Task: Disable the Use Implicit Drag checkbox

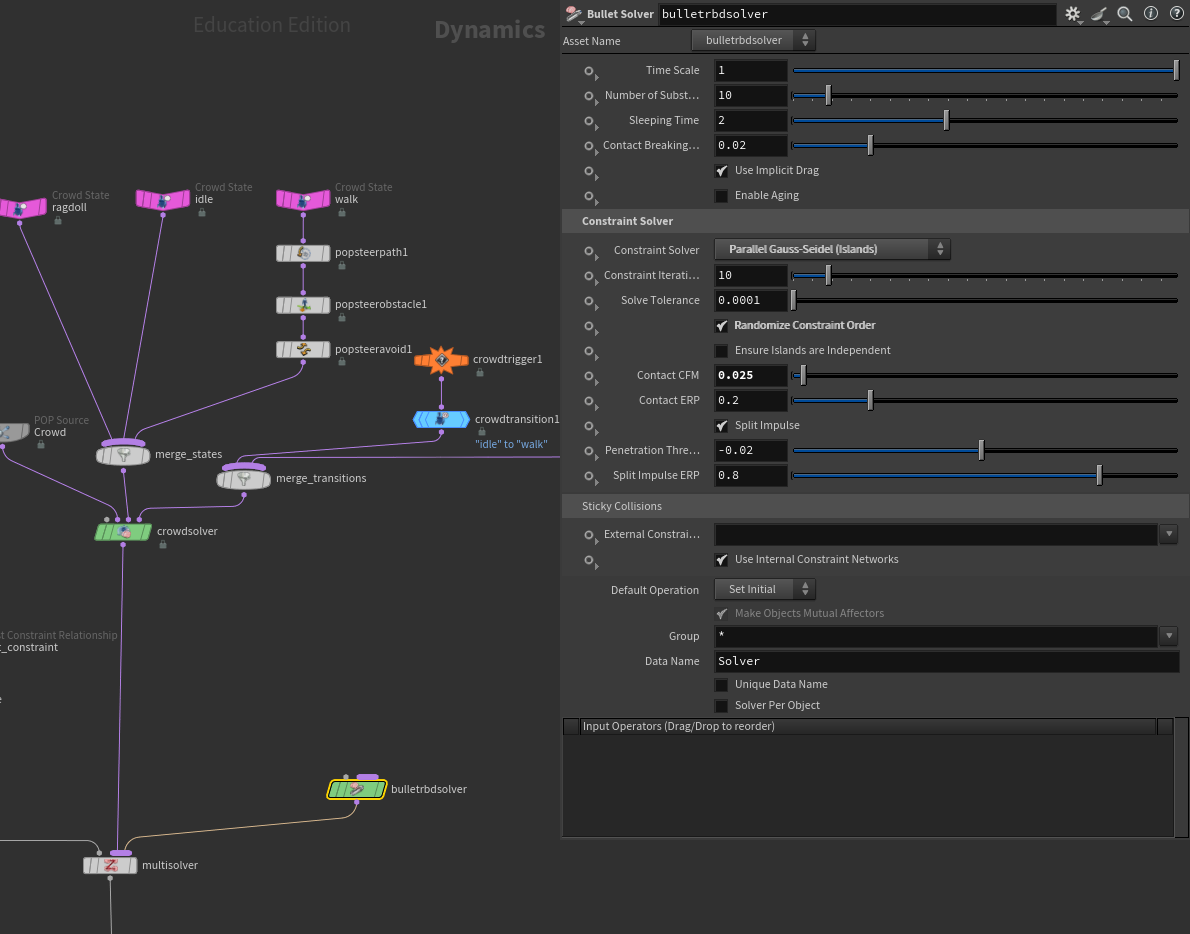Action: (x=722, y=171)
